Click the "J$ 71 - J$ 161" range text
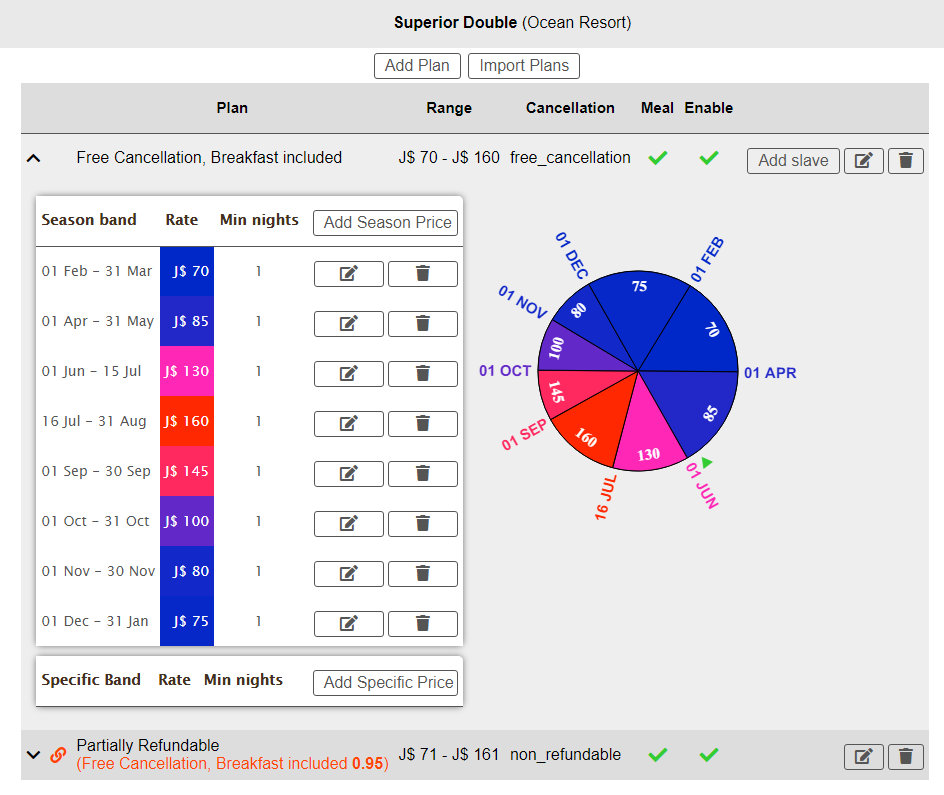Viewport: 944px width, 795px height. (x=449, y=754)
